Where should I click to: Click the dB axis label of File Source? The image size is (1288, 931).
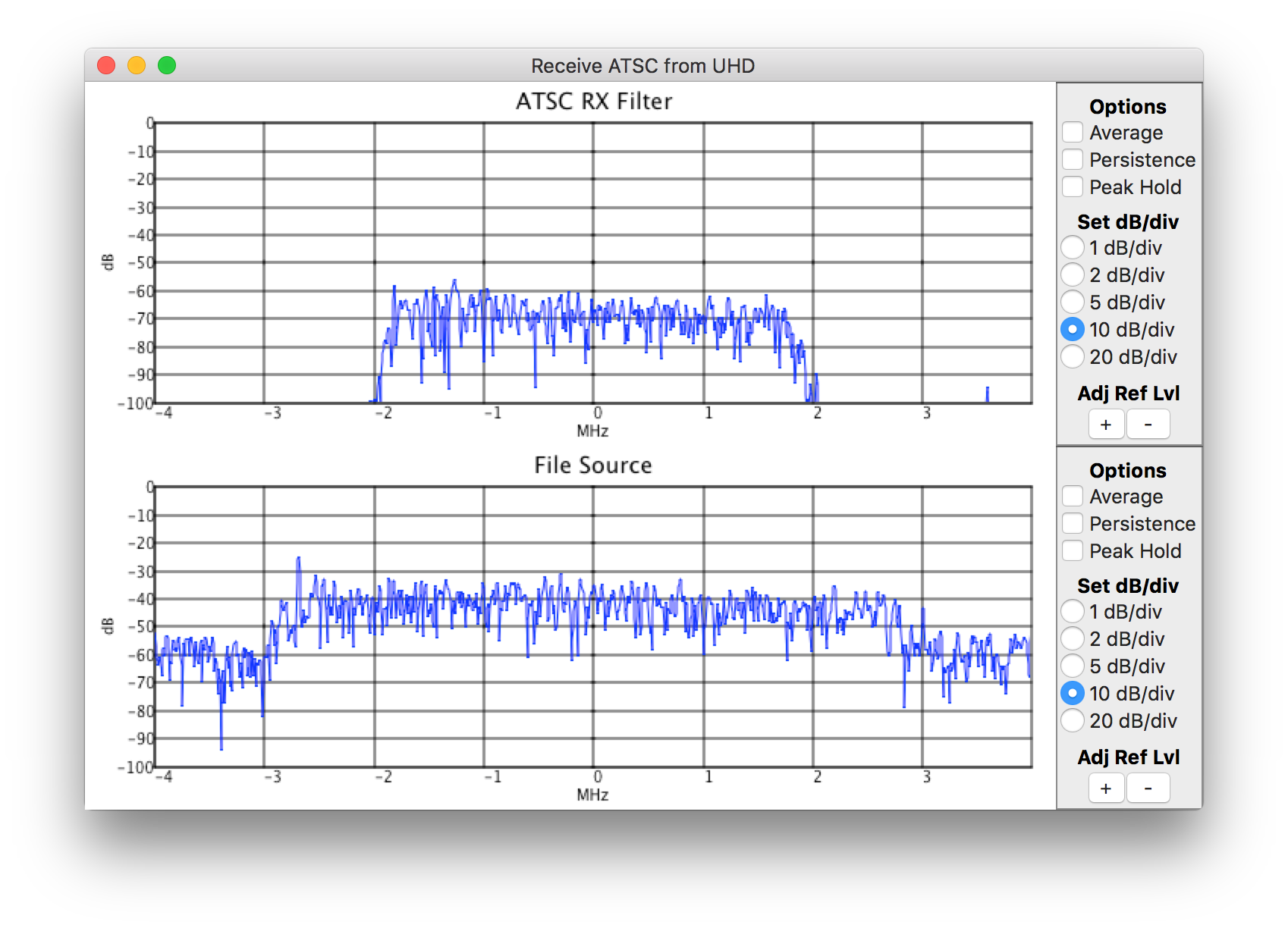108,626
